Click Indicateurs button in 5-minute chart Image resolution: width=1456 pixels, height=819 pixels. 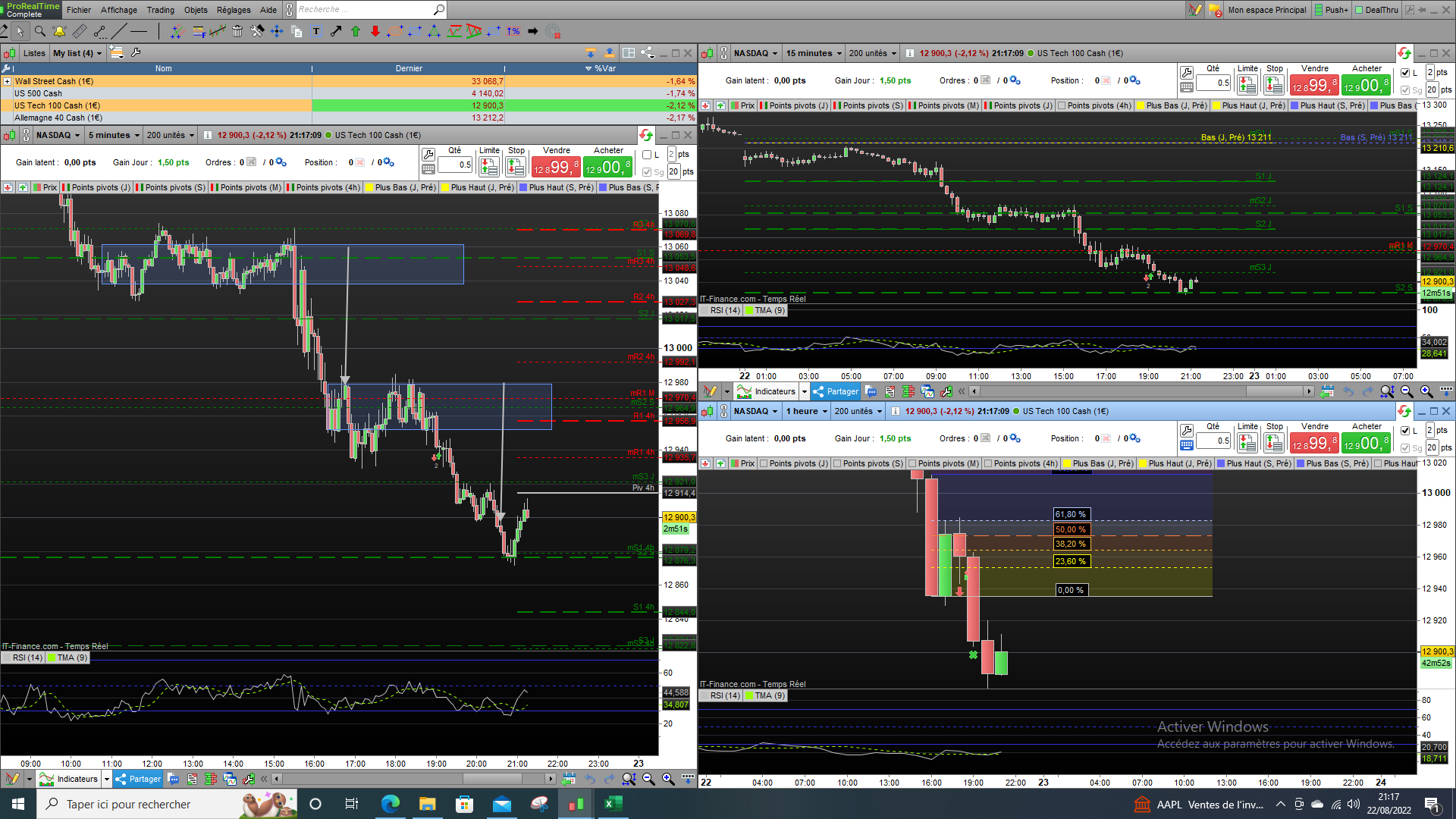(x=70, y=779)
